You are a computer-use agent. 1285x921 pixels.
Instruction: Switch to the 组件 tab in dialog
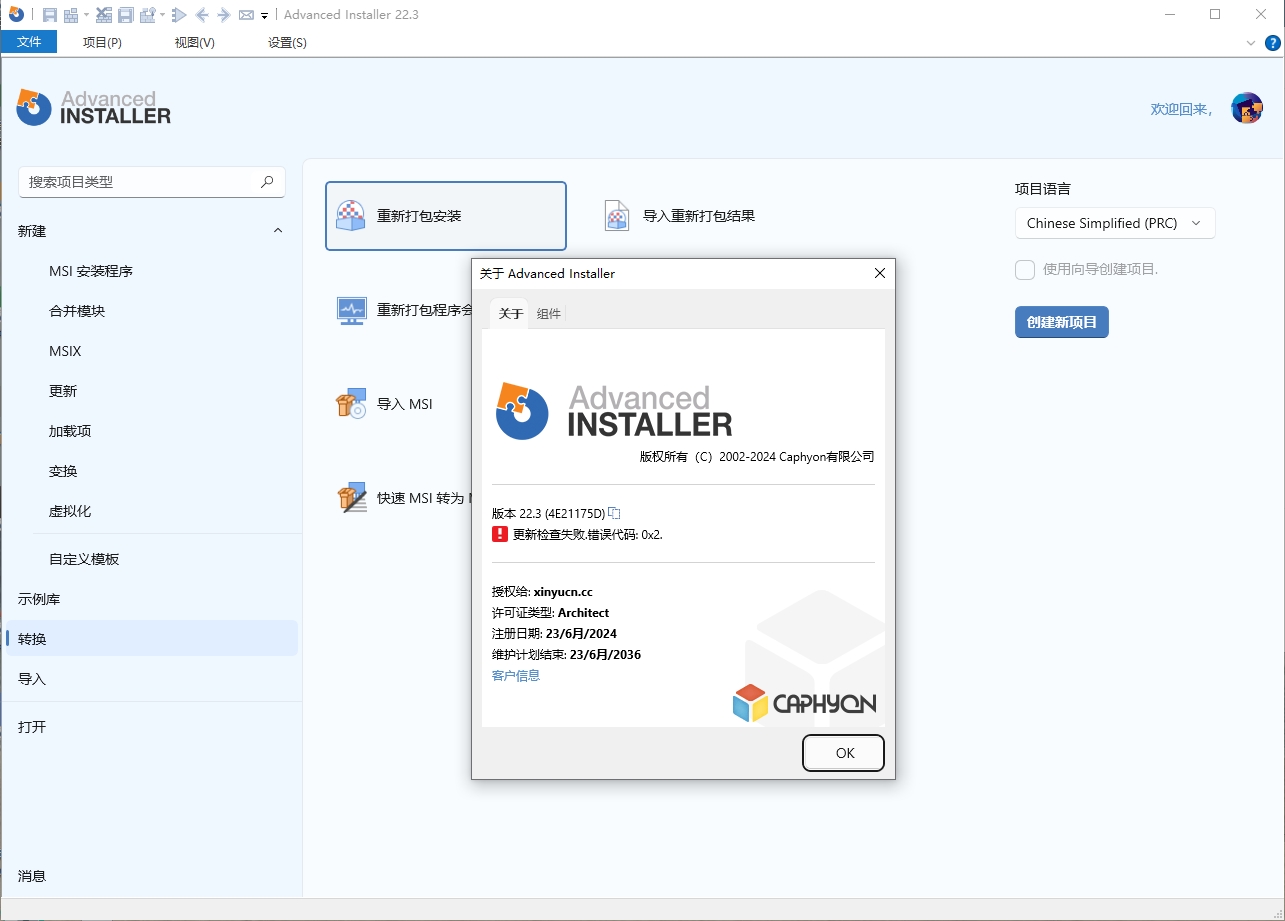coord(549,313)
